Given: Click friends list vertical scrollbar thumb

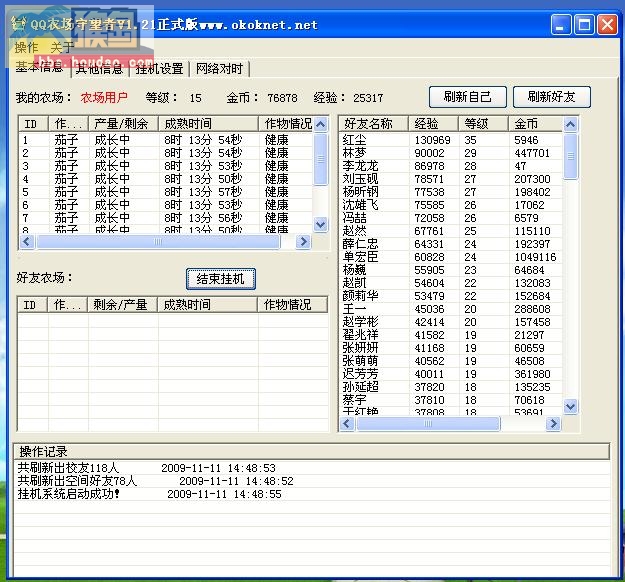Looking at the screenshot, I should [570, 156].
